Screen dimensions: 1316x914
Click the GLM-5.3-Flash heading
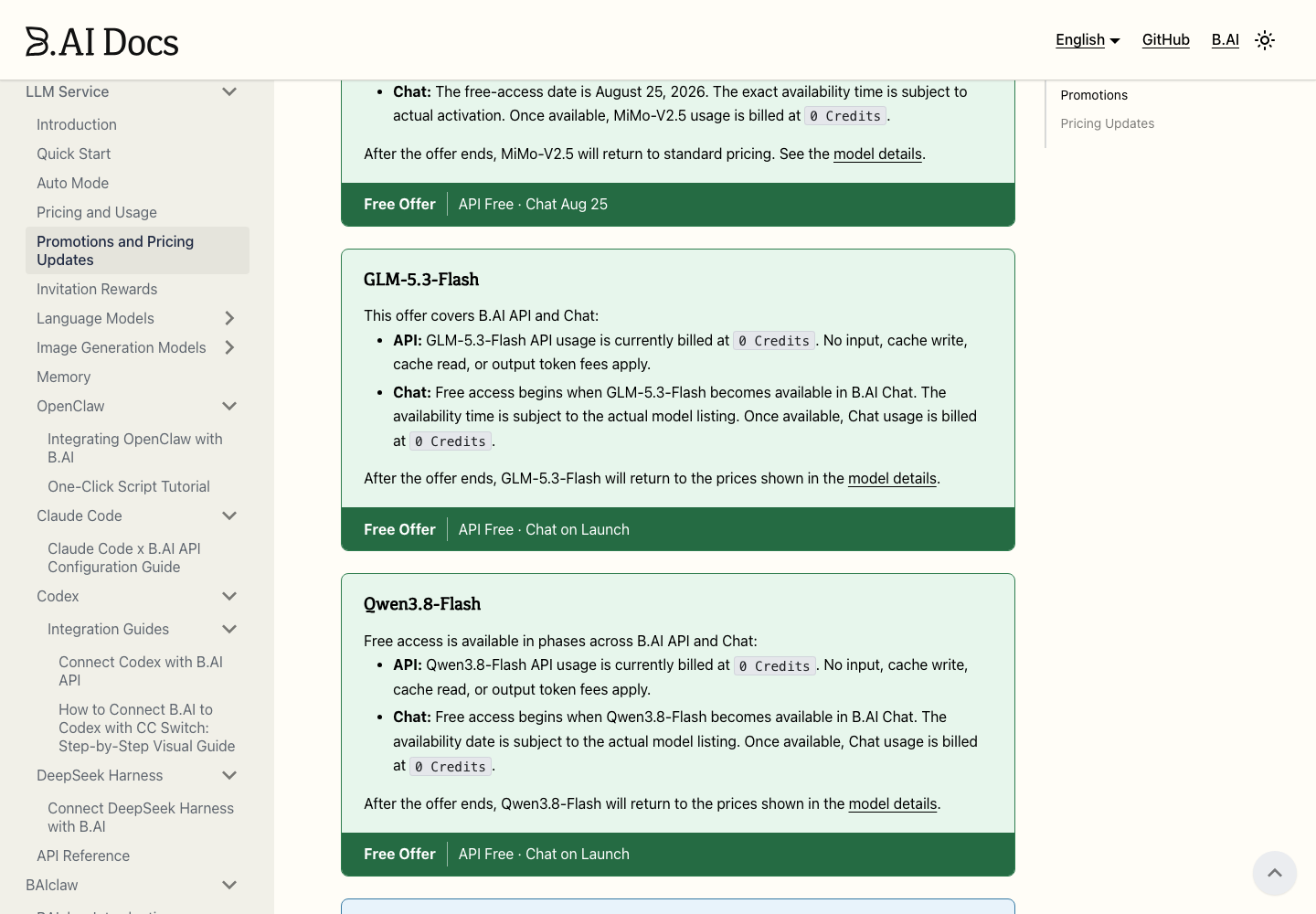421,280
